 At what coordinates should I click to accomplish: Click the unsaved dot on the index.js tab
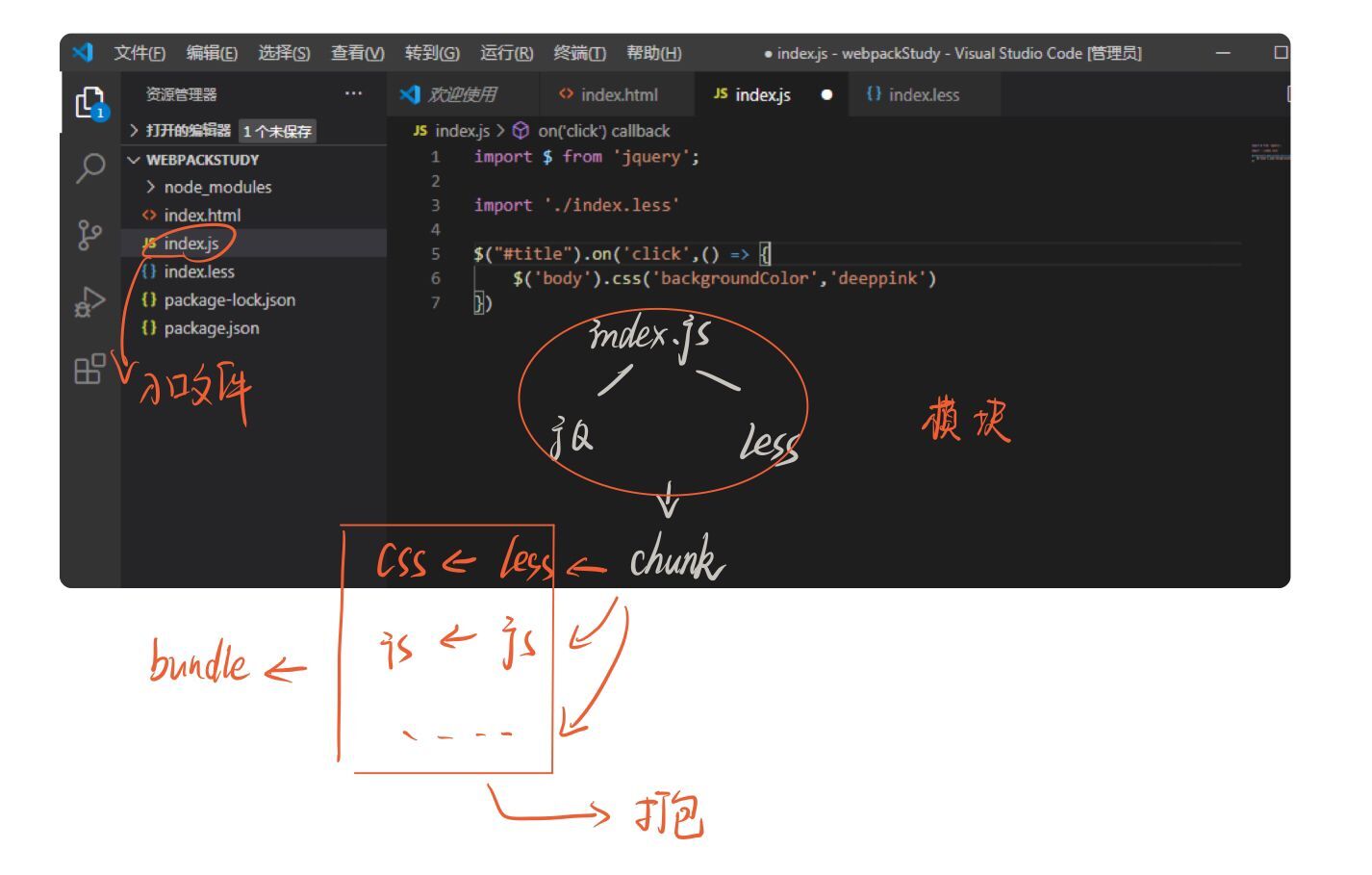826,95
